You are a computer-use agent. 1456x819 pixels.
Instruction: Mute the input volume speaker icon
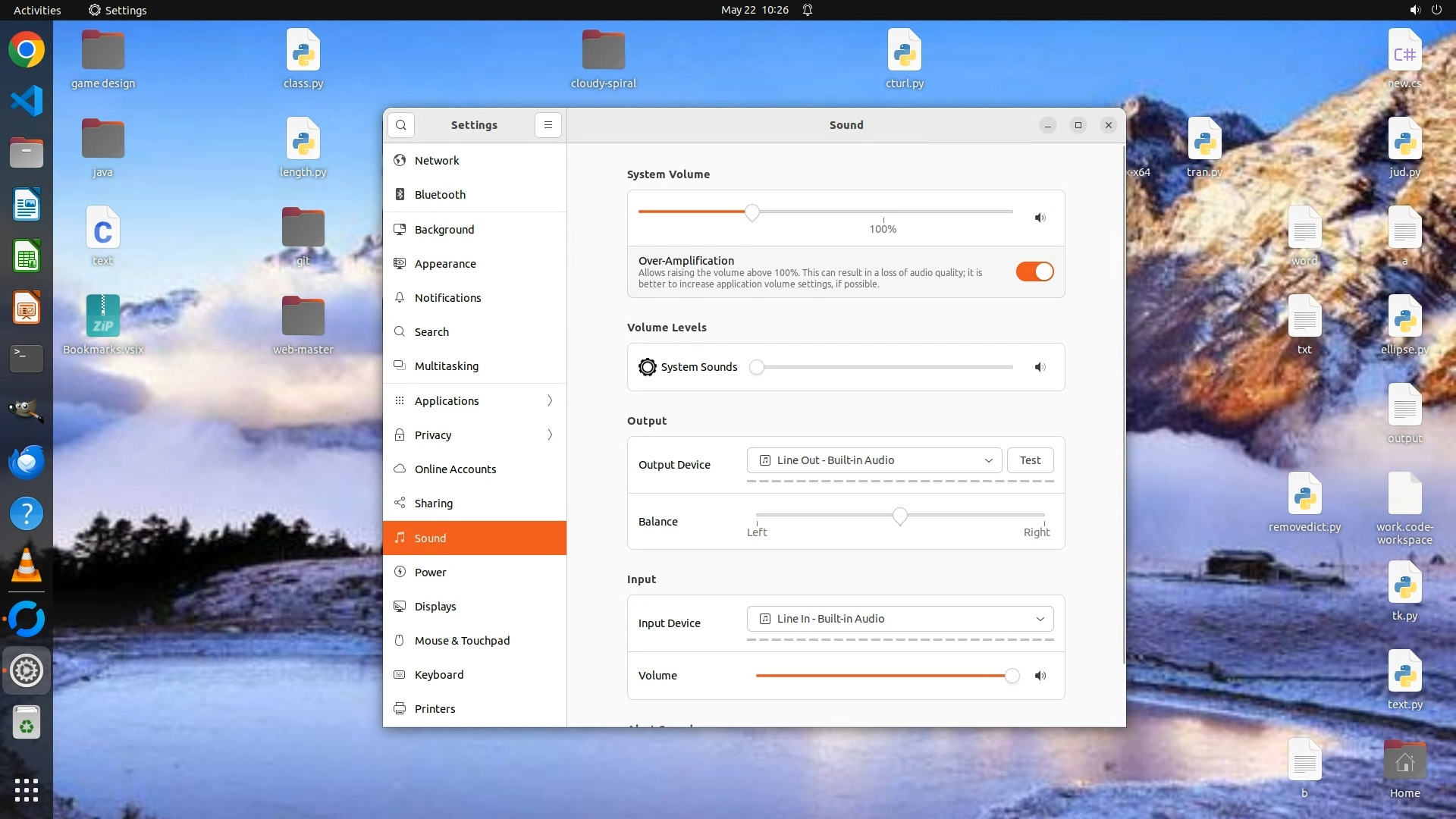point(1040,676)
